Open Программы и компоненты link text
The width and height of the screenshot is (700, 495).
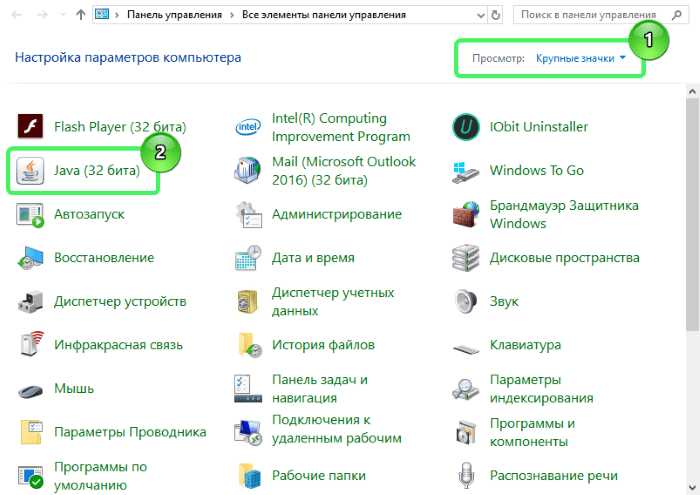click(x=532, y=433)
